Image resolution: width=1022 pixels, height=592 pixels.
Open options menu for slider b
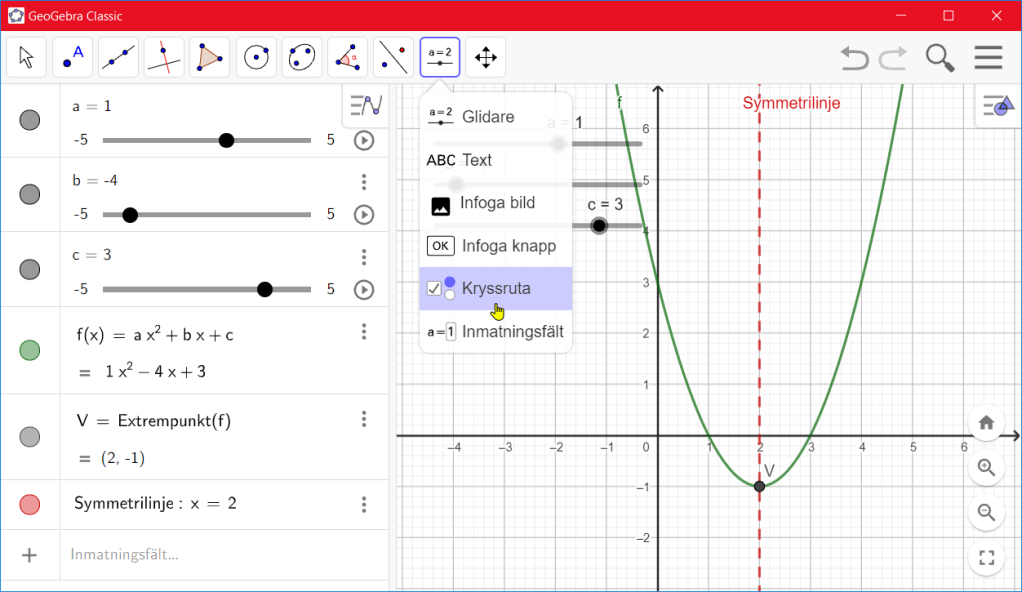tap(364, 182)
